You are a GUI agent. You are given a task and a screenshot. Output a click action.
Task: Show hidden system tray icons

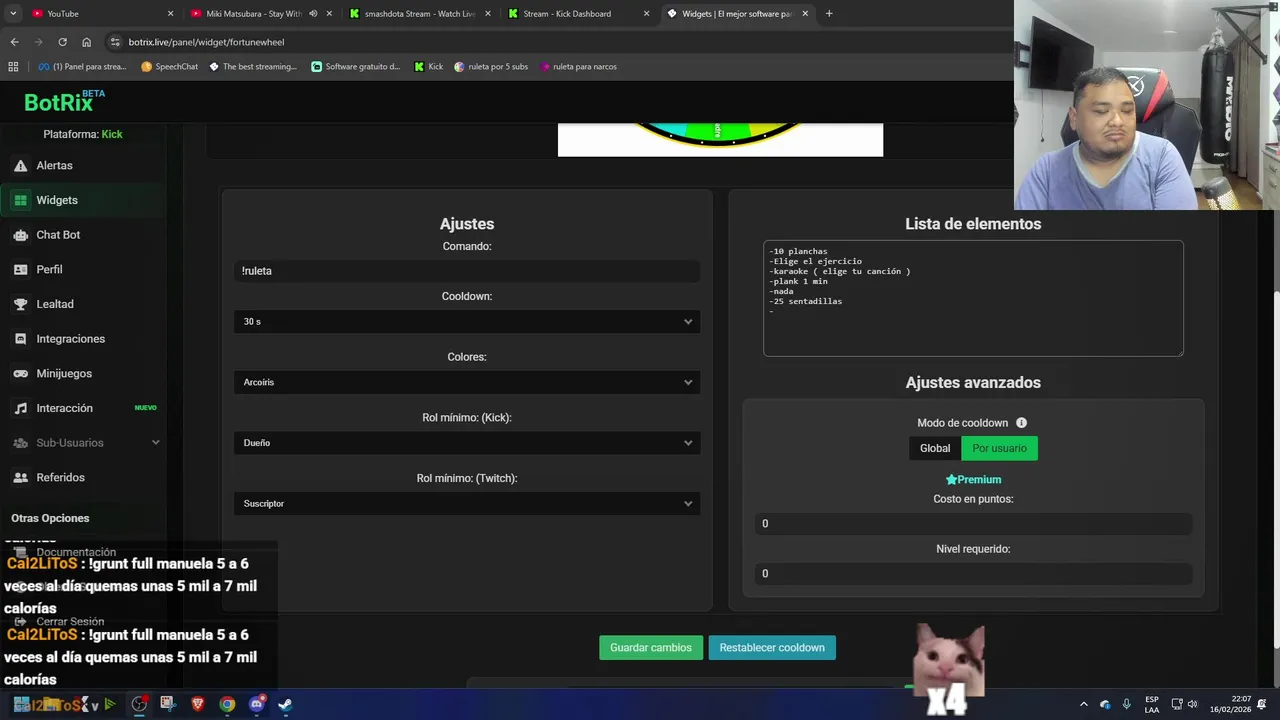tap(1083, 704)
